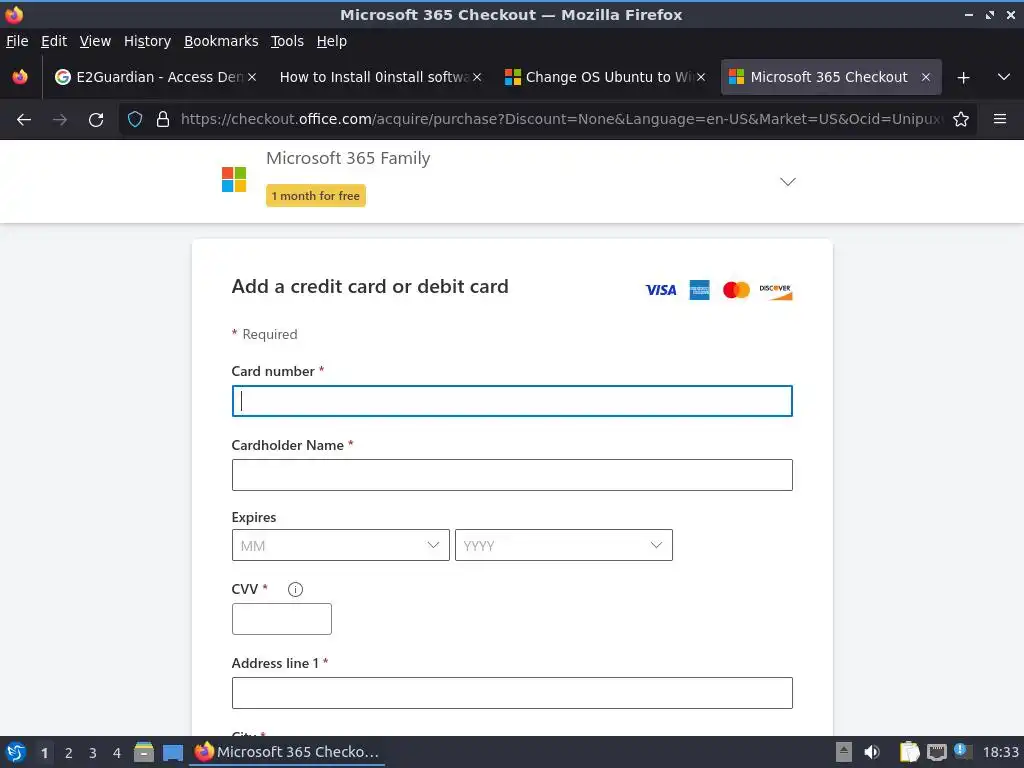Click the removable media tray icon
Screen dimensions: 1024x768
[x=844, y=752]
